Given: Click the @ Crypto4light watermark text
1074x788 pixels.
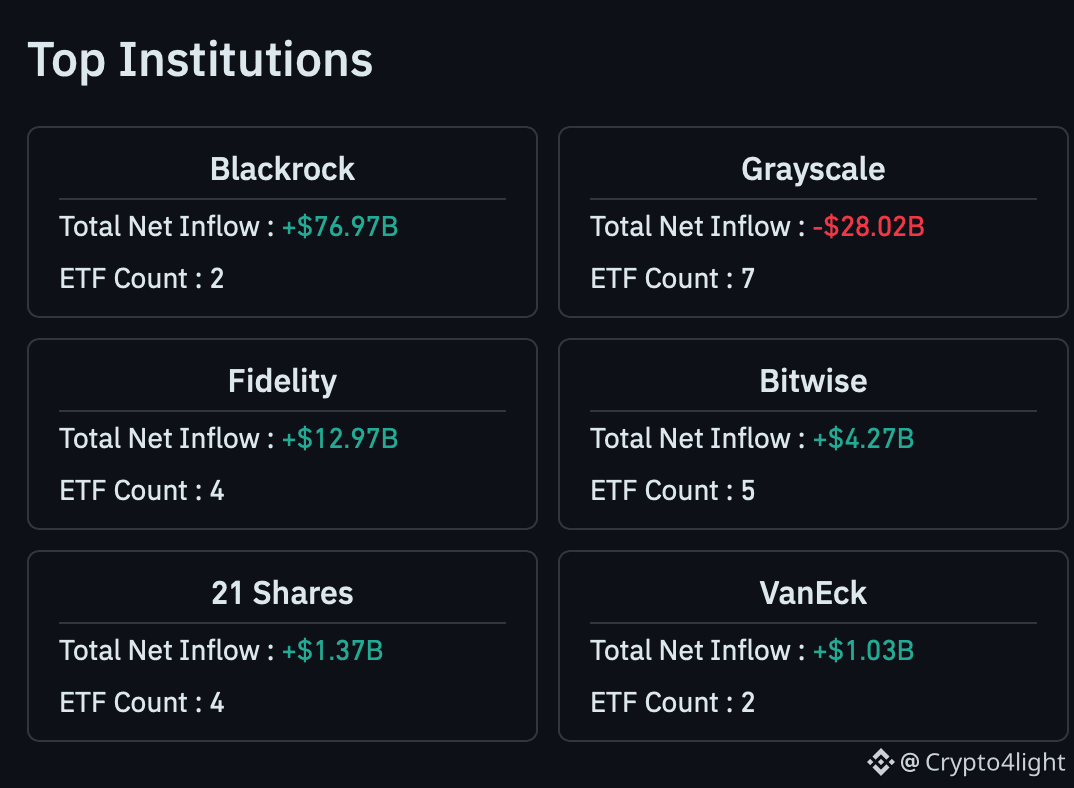Looking at the screenshot, I should tap(982, 763).
